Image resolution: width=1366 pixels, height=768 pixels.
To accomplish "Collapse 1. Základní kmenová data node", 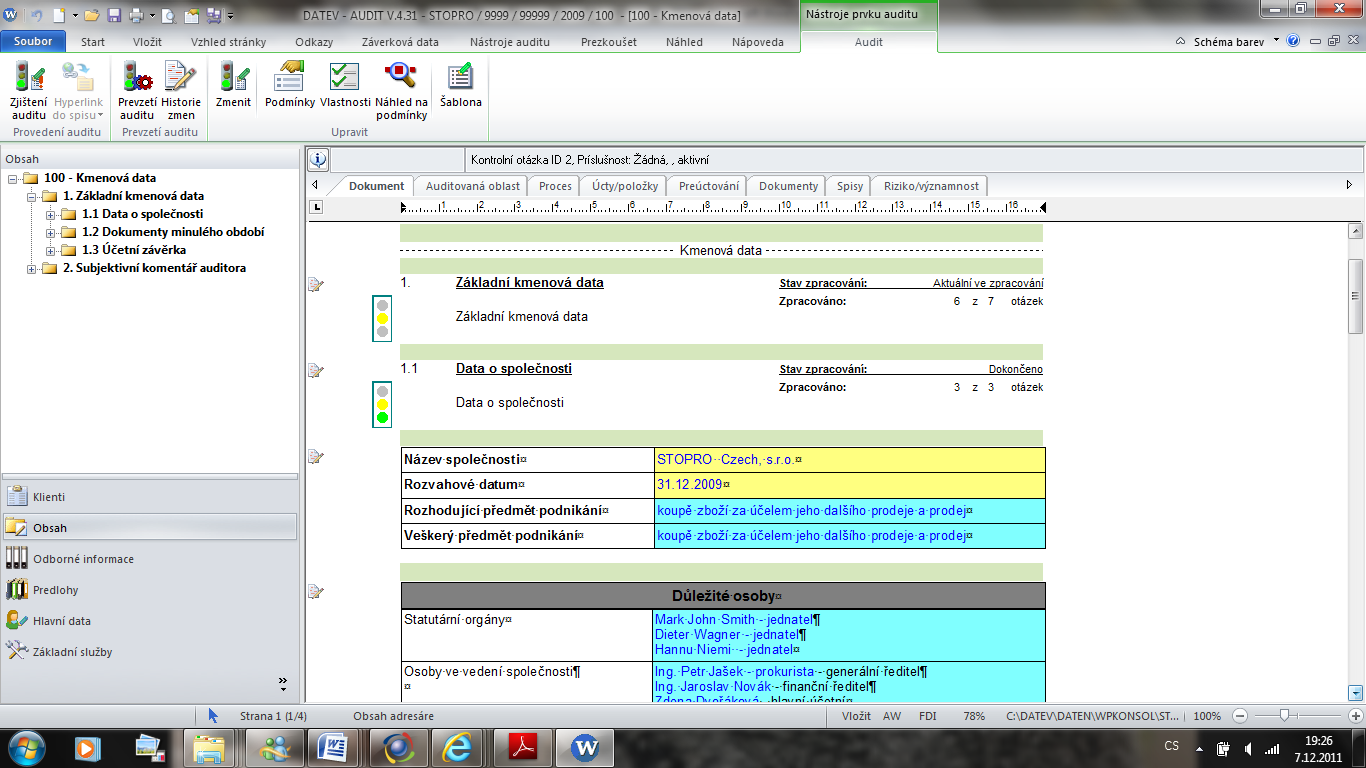I will coord(30,197).
